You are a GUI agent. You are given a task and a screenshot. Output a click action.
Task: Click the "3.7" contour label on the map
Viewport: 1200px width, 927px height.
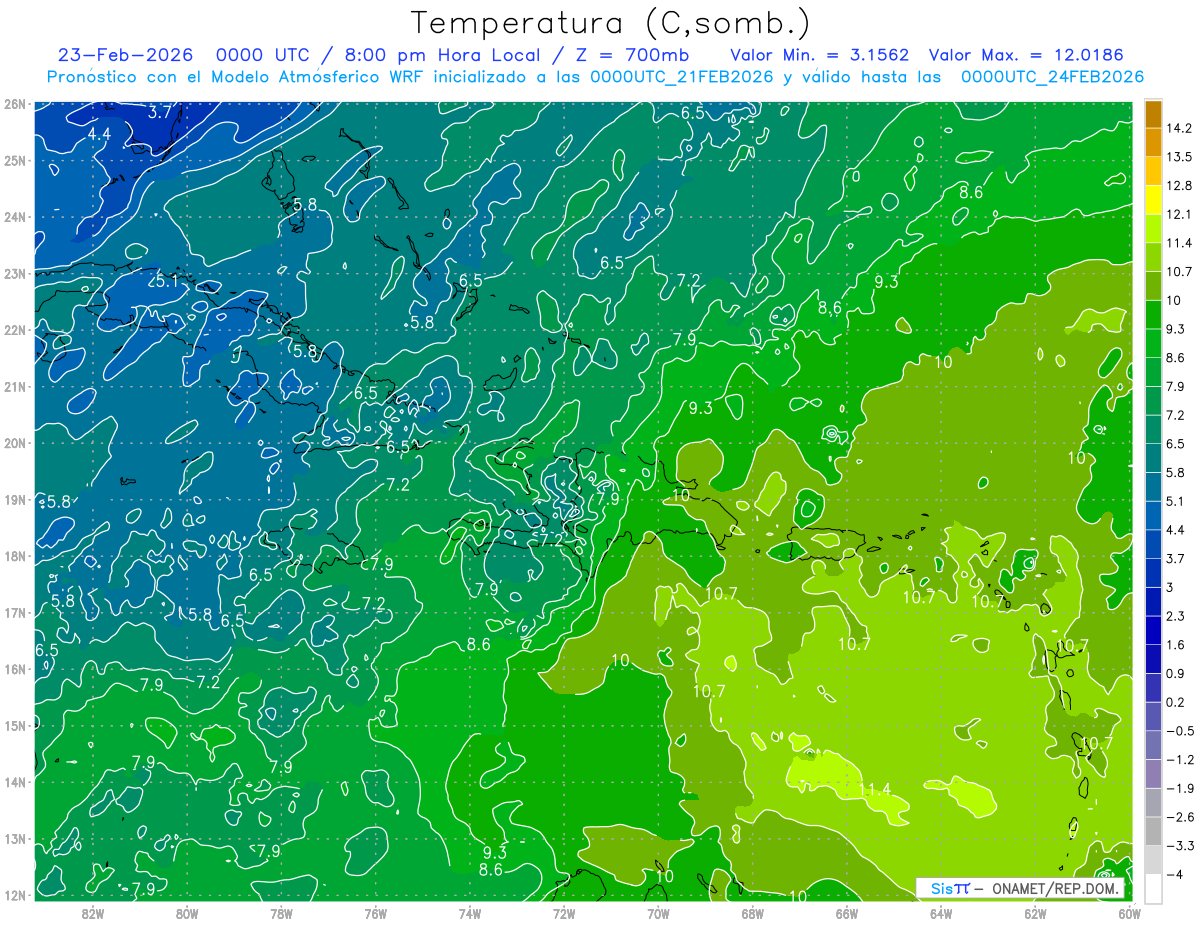pos(160,112)
